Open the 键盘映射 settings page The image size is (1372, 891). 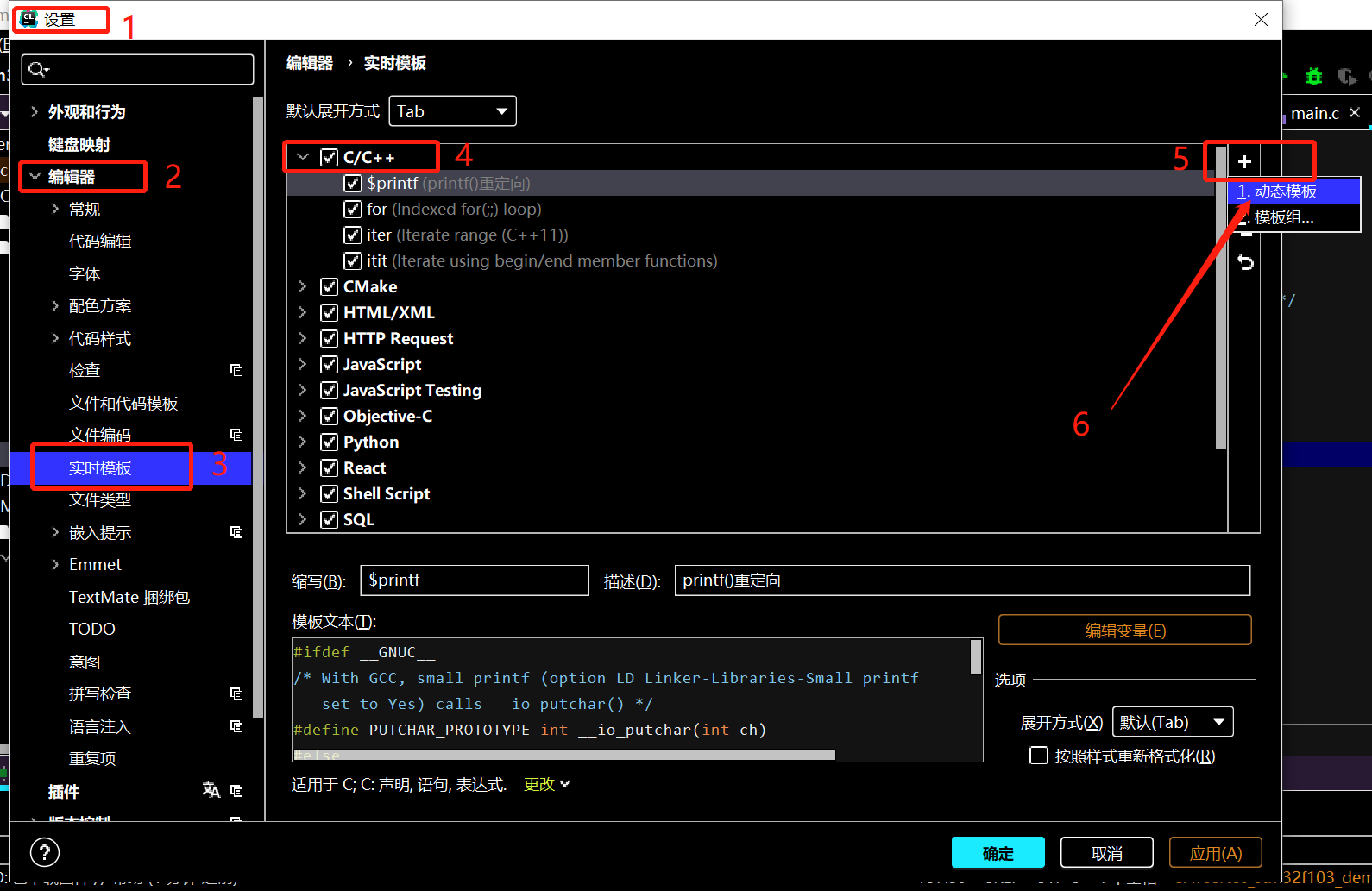(x=79, y=144)
